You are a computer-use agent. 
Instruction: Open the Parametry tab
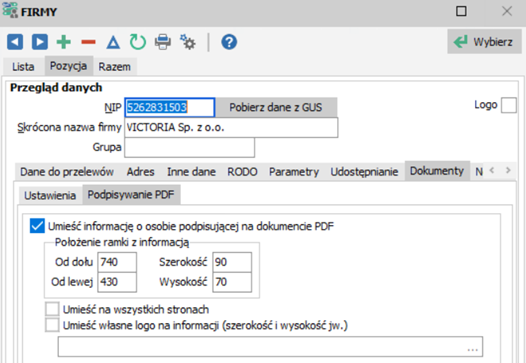(294, 172)
